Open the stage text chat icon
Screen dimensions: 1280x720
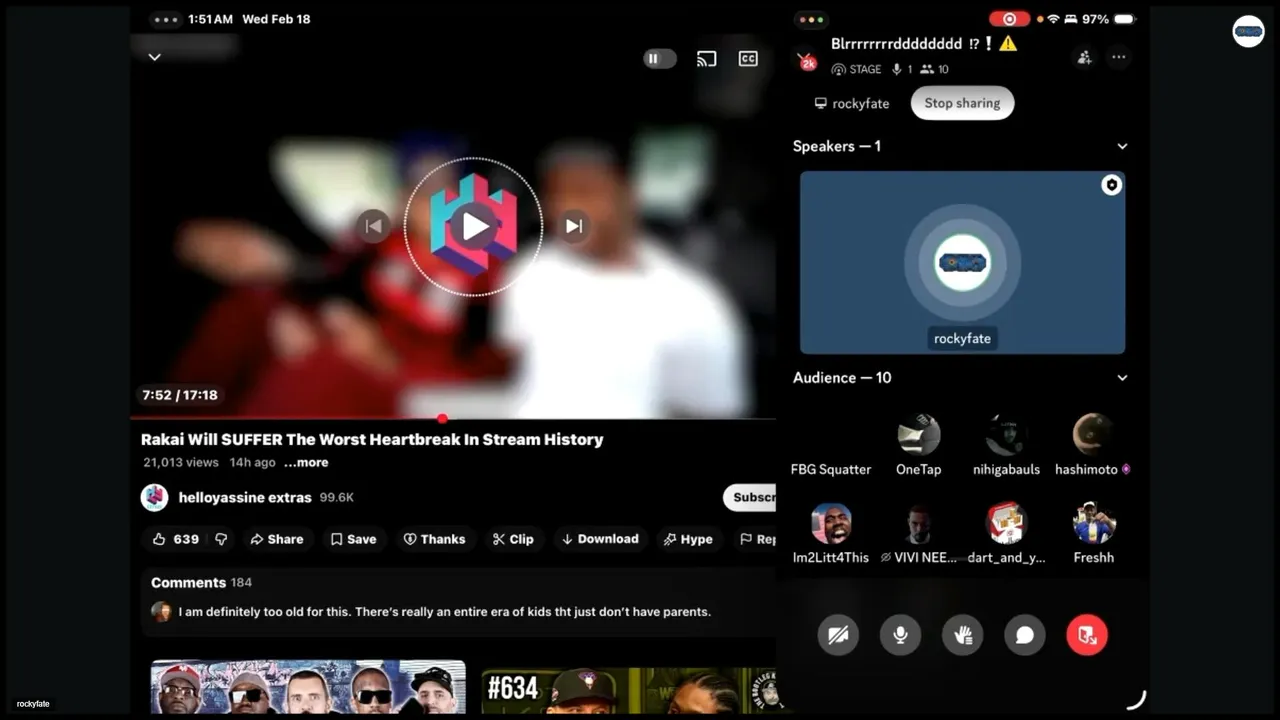pos(1025,635)
